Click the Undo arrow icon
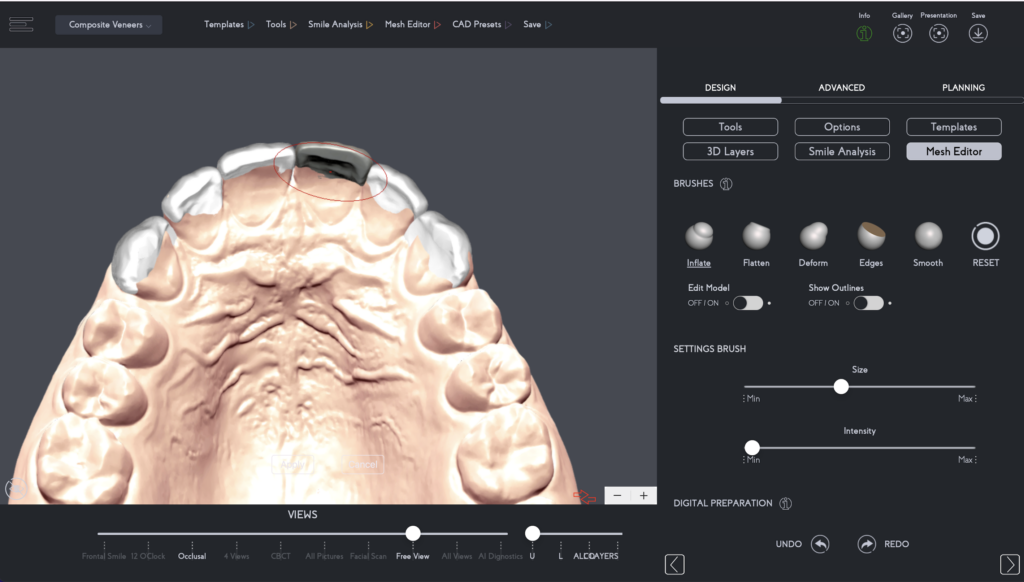Viewport: 1024px width, 582px height. click(x=820, y=544)
